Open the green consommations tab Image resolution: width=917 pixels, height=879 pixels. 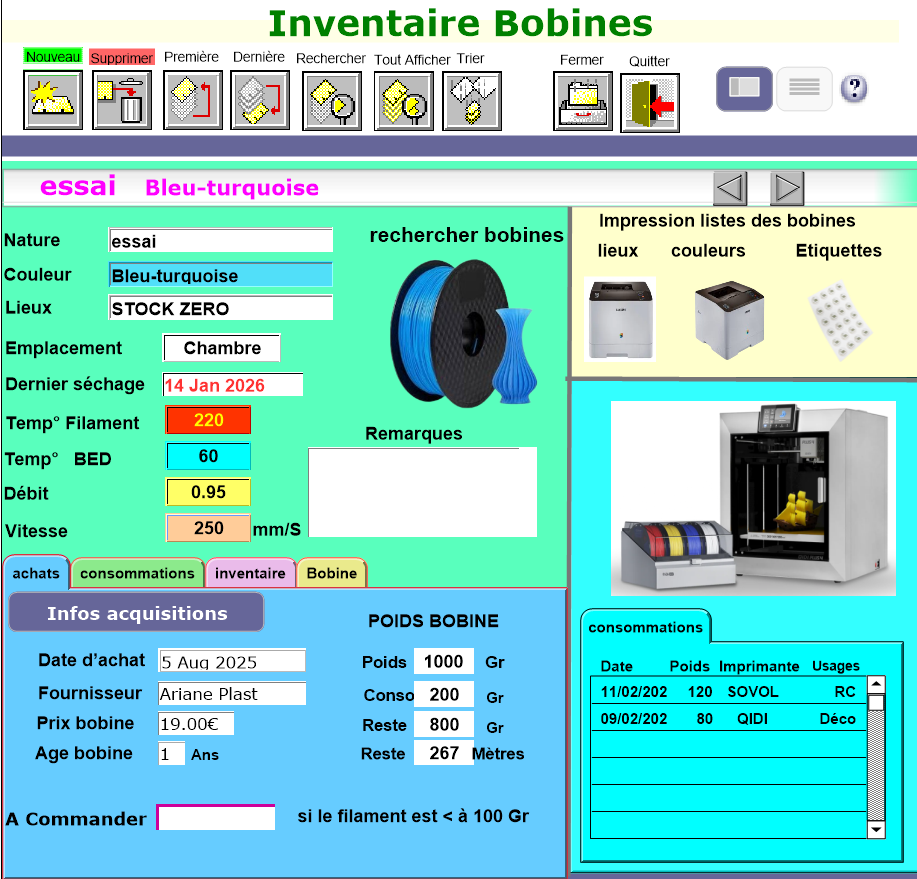pos(137,573)
